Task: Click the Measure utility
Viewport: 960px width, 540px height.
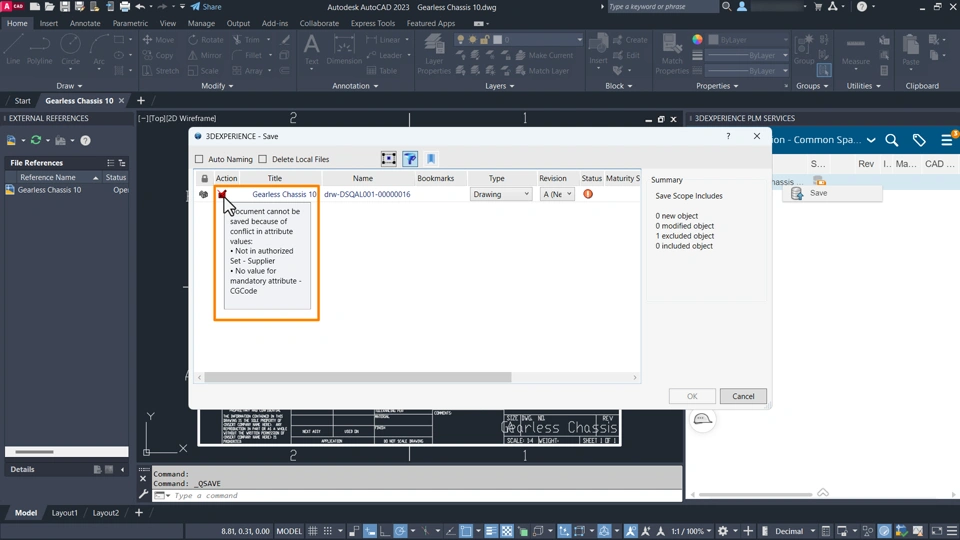Action: tap(855, 50)
